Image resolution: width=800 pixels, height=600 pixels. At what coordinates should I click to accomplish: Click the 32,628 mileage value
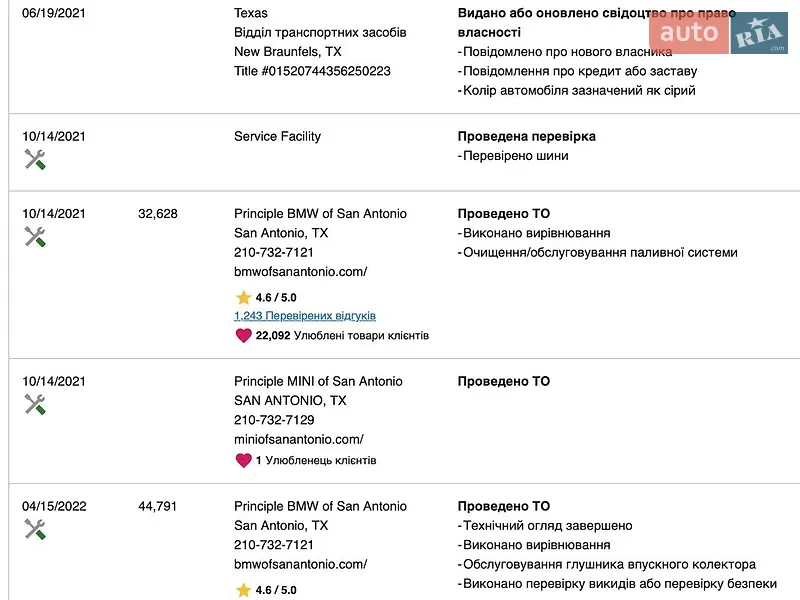click(x=158, y=213)
